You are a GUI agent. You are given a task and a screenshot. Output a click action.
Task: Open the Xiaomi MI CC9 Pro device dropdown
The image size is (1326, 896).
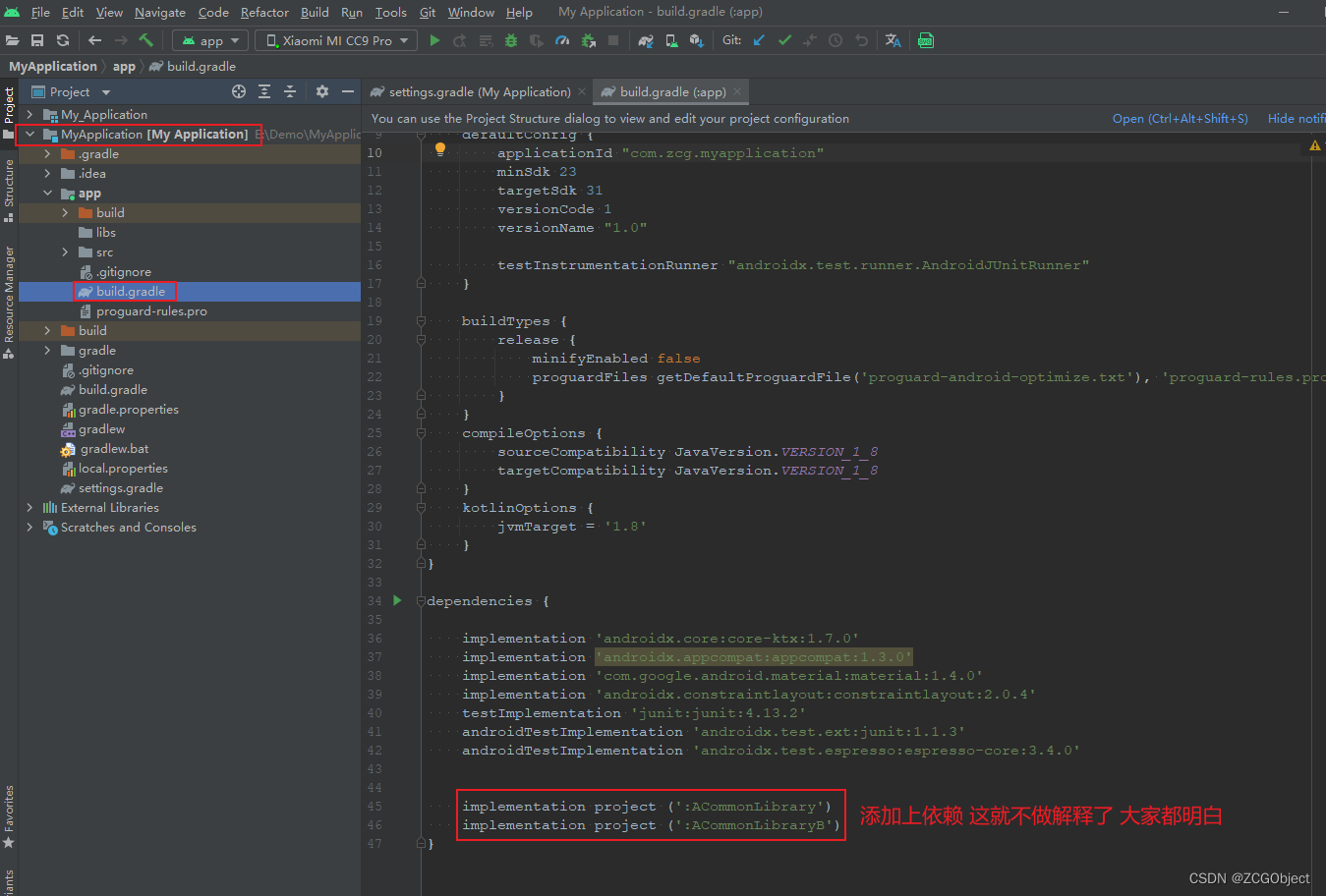(335, 40)
